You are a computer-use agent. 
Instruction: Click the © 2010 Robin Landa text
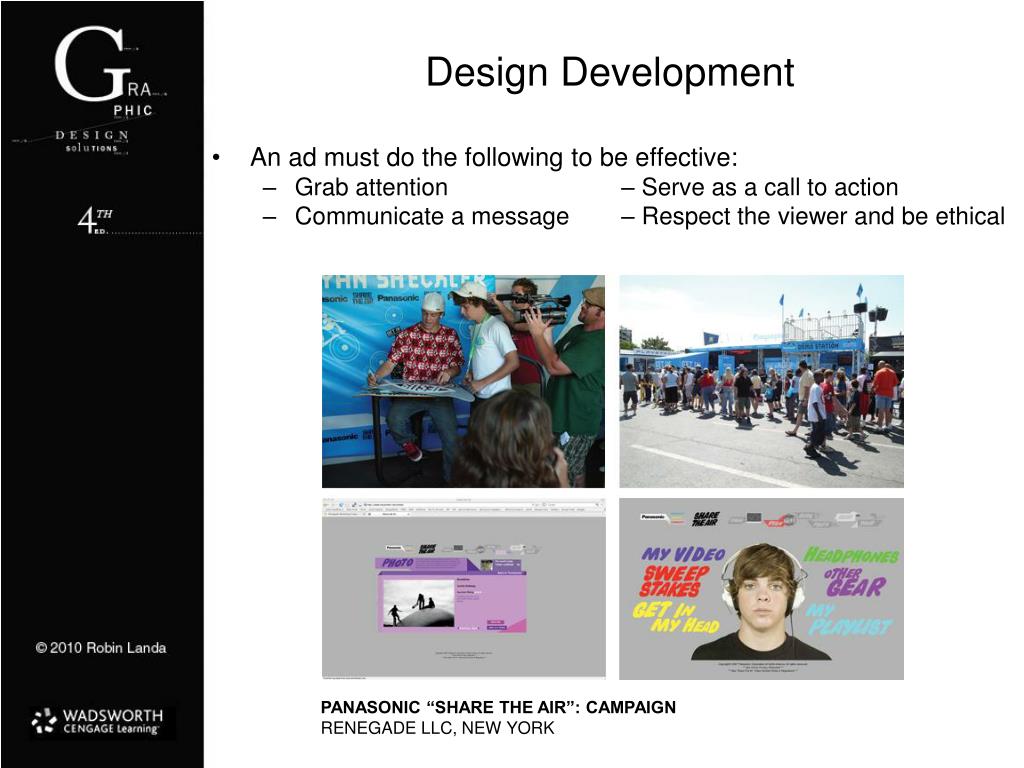pos(101,648)
